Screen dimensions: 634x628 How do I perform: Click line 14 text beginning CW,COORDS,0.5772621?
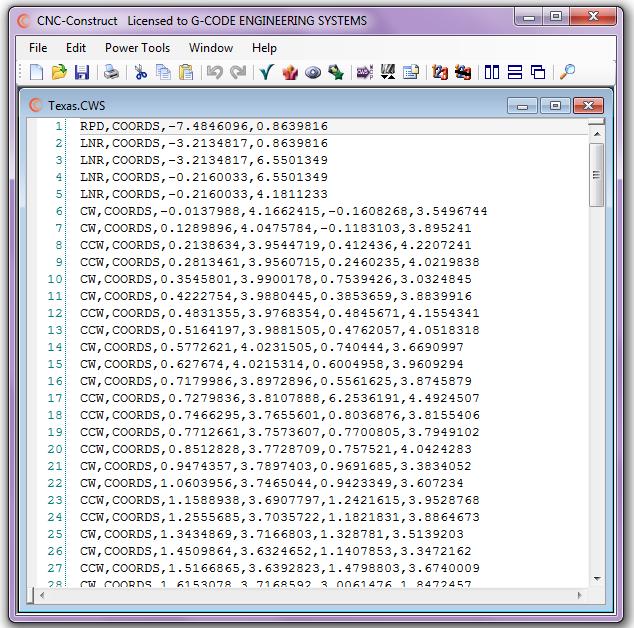[271, 347]
